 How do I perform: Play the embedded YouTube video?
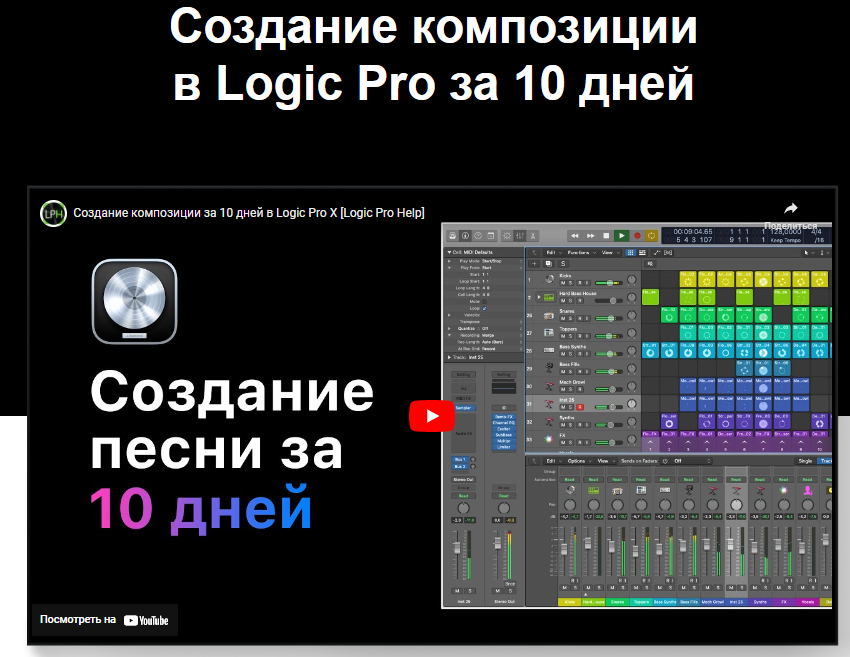point(431,416)
